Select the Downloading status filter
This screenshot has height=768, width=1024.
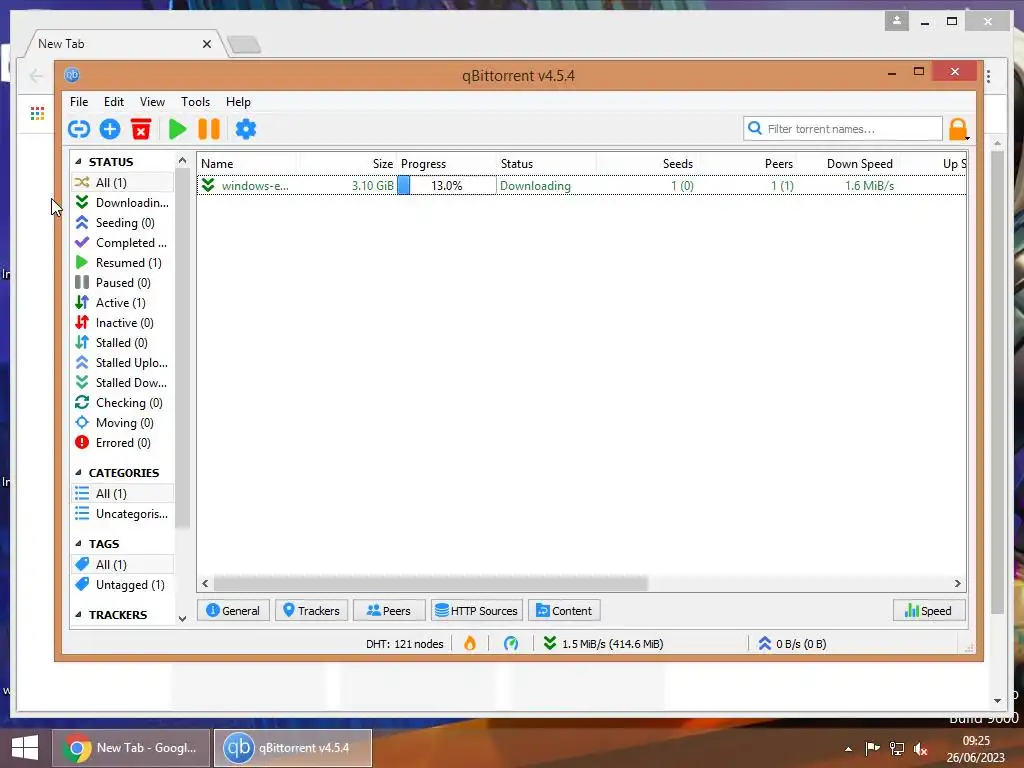click(x=122, y=202)
